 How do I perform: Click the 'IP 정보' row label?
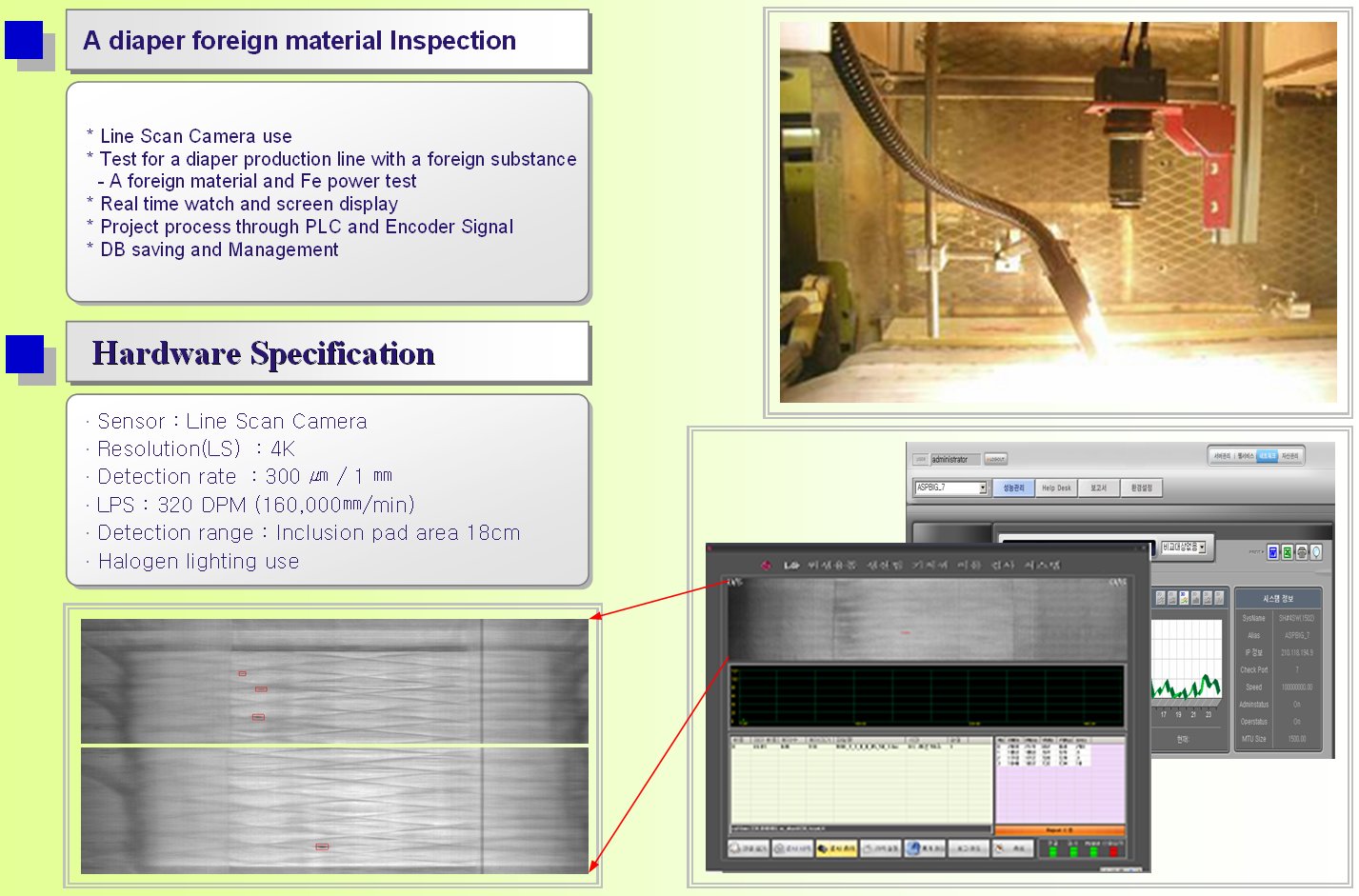(1254, 652)
